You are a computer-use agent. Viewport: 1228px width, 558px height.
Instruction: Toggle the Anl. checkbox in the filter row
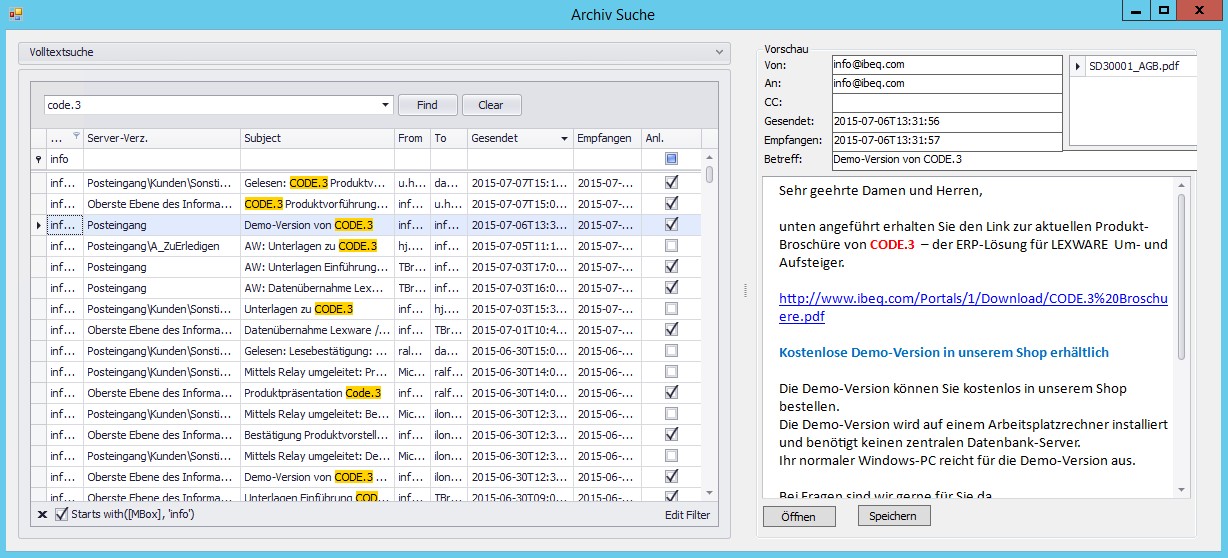click(671, 159)
